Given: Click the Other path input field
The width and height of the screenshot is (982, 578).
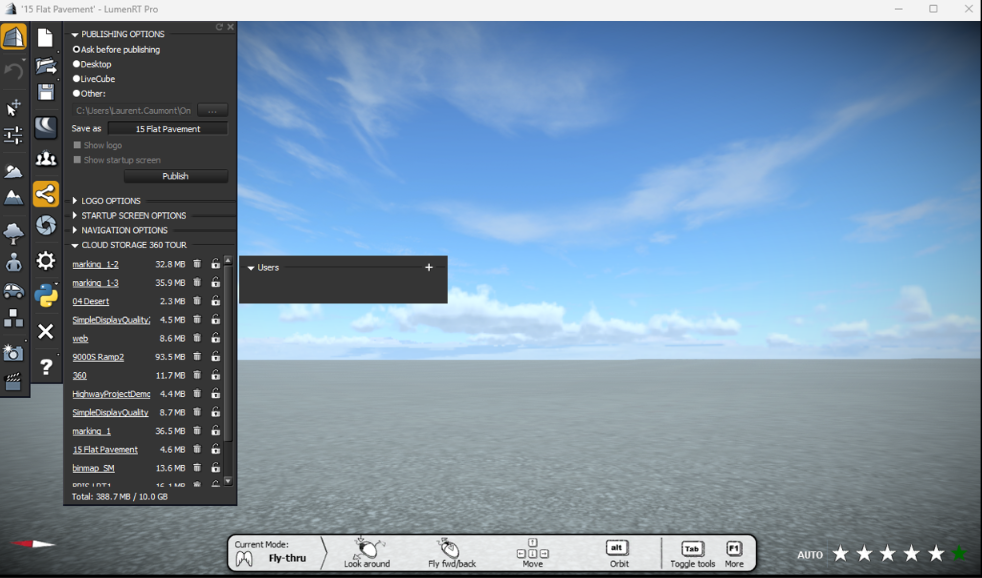Looking at the screenshot, I should pyautogui.click(x=133, y=110).
